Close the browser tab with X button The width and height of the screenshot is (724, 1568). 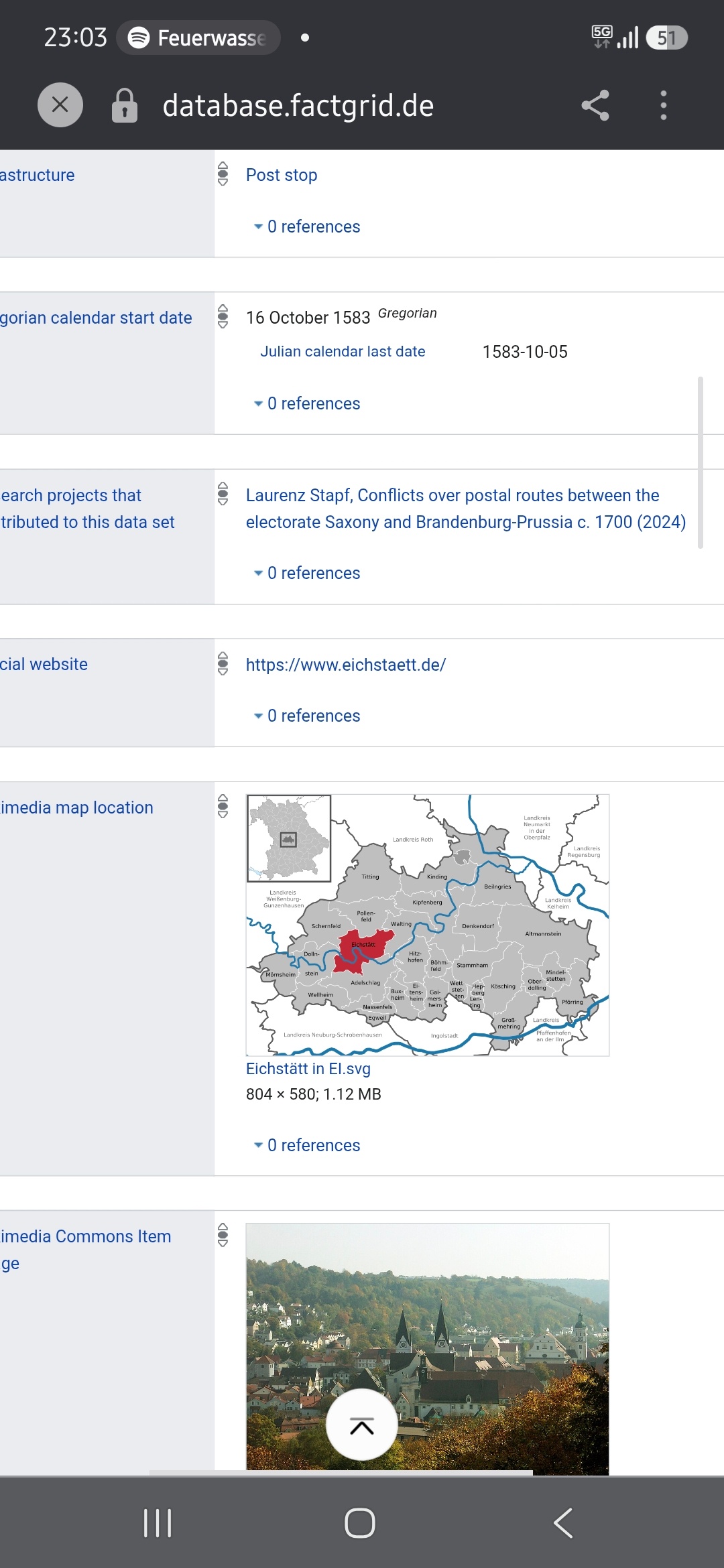pyautogui.click(x=60, y=105)
